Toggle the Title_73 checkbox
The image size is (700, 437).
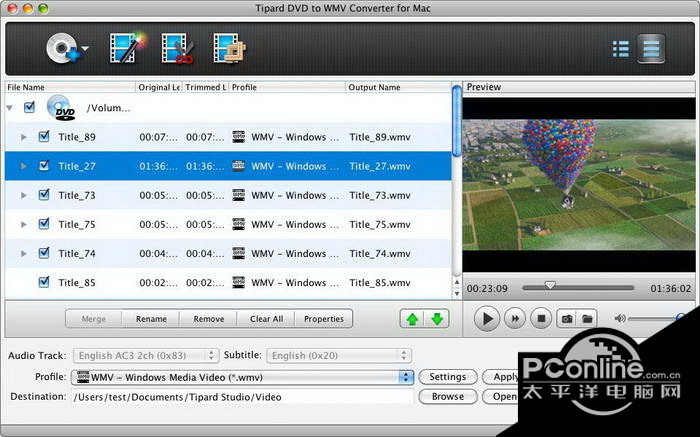tap(44, 195)
